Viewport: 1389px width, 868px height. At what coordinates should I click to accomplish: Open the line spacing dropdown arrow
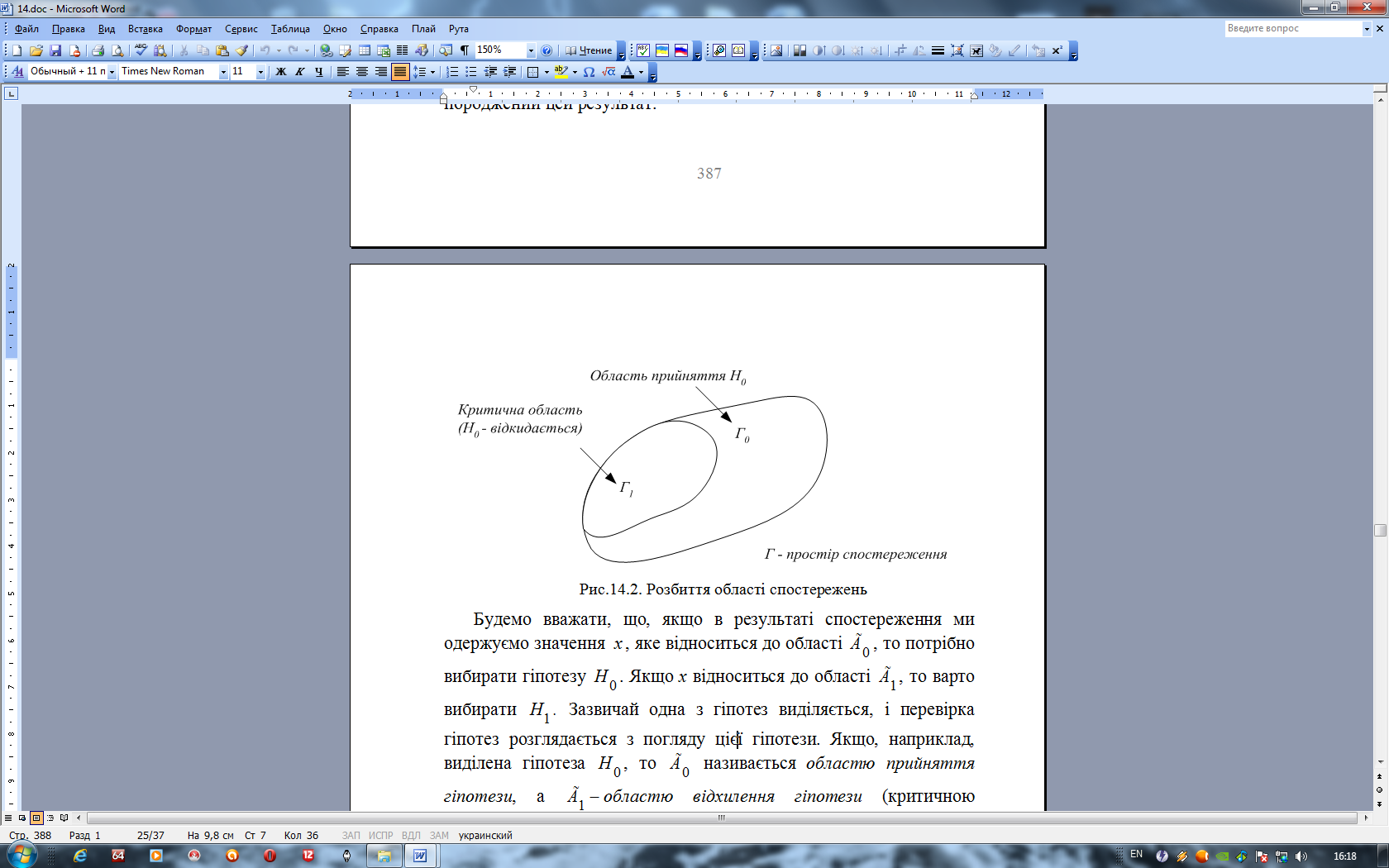[432, 72]
